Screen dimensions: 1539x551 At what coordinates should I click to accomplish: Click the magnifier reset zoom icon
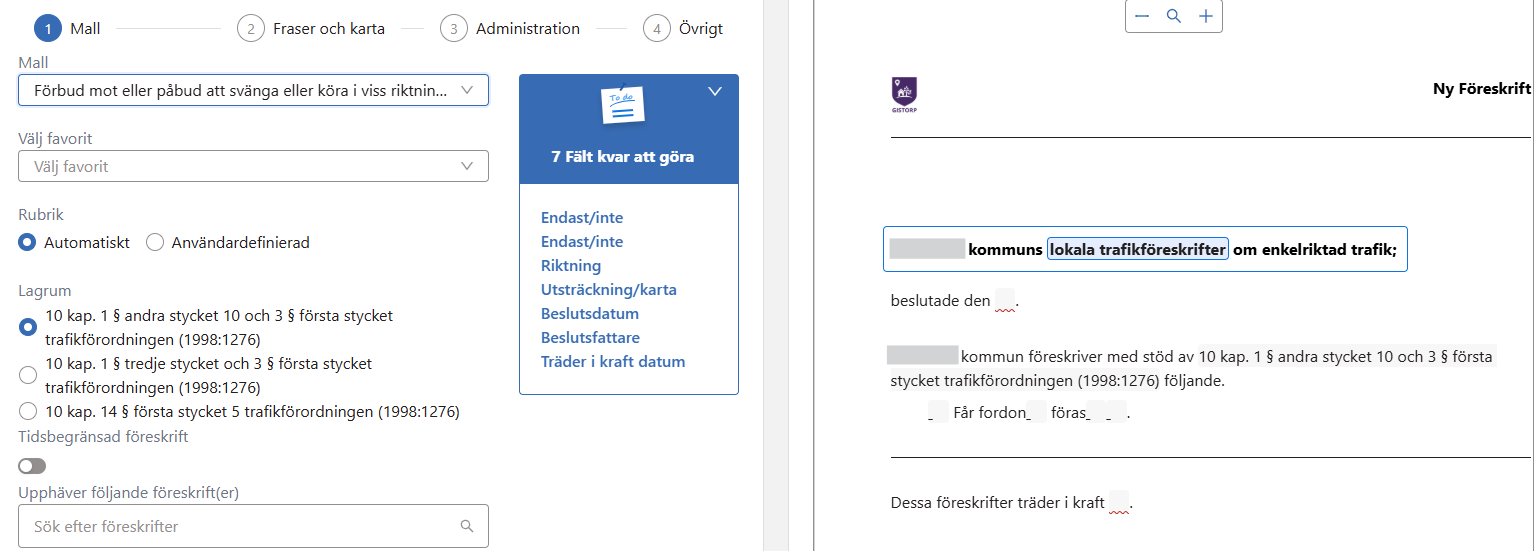tap(1174, 16)
